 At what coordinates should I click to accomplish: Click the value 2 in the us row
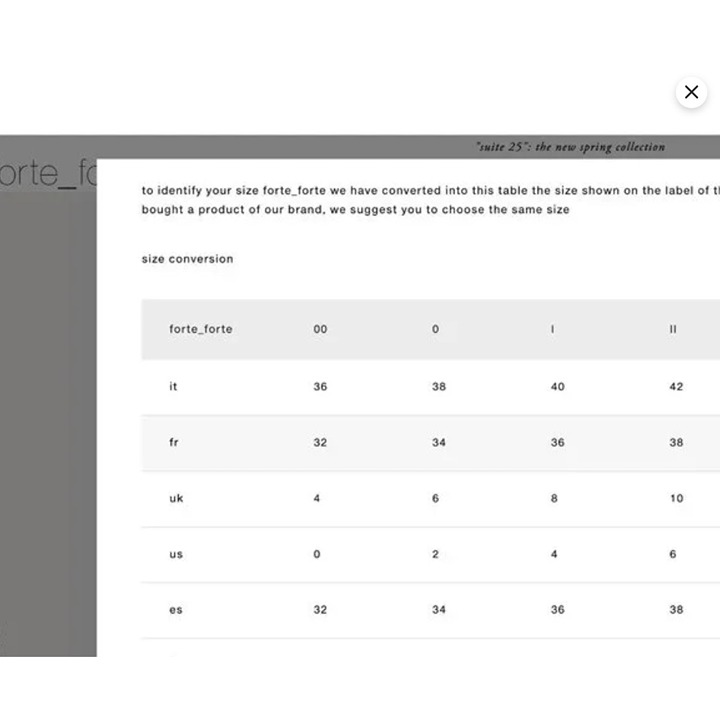pos(435,554)
